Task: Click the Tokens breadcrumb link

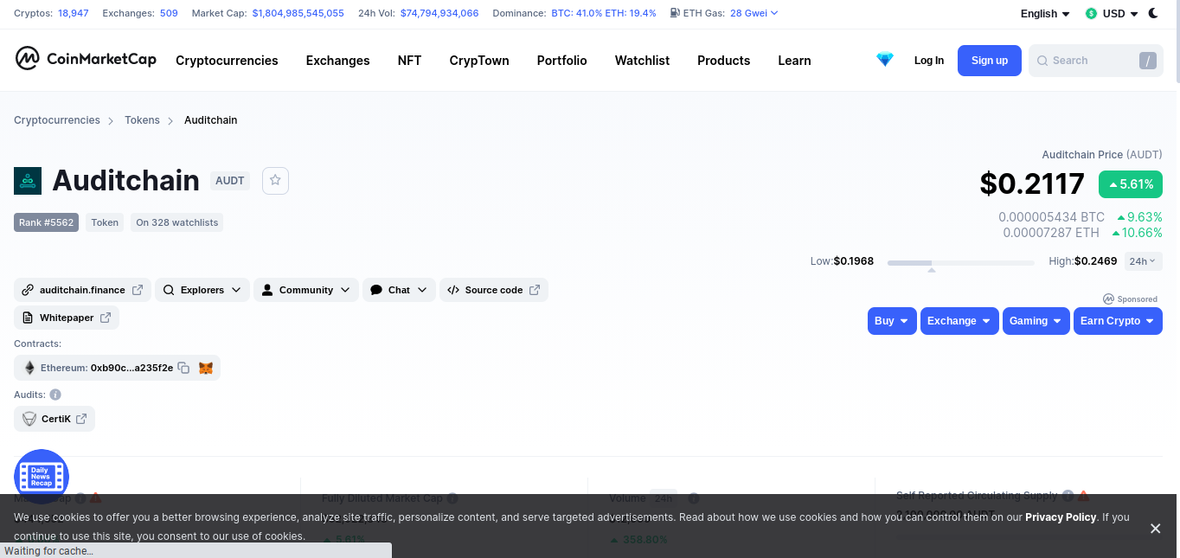Action: (x=142, y=120)
